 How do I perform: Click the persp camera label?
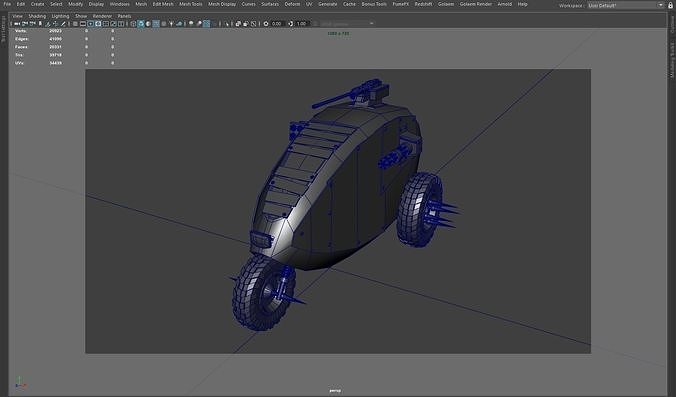point(335,391)
